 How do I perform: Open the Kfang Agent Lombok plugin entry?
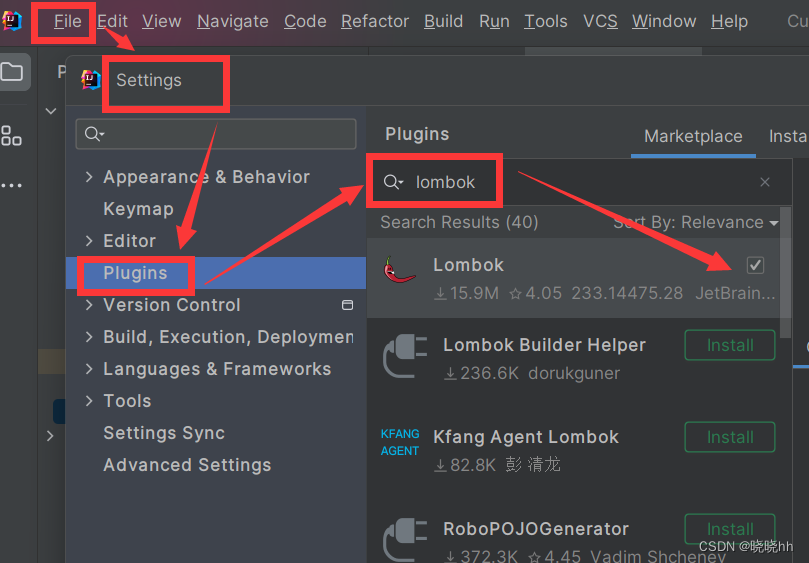pos(526,437)
